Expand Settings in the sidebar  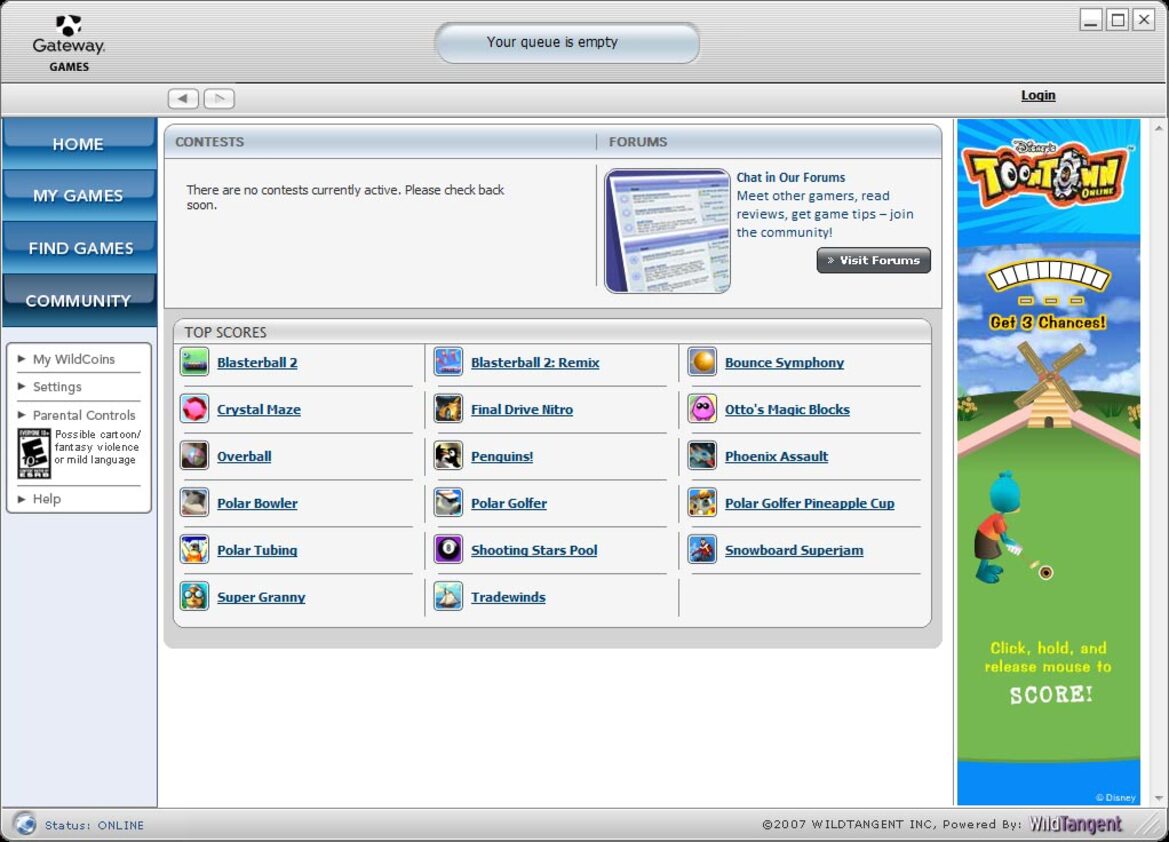pyautogui.click(x=50, y=386)
